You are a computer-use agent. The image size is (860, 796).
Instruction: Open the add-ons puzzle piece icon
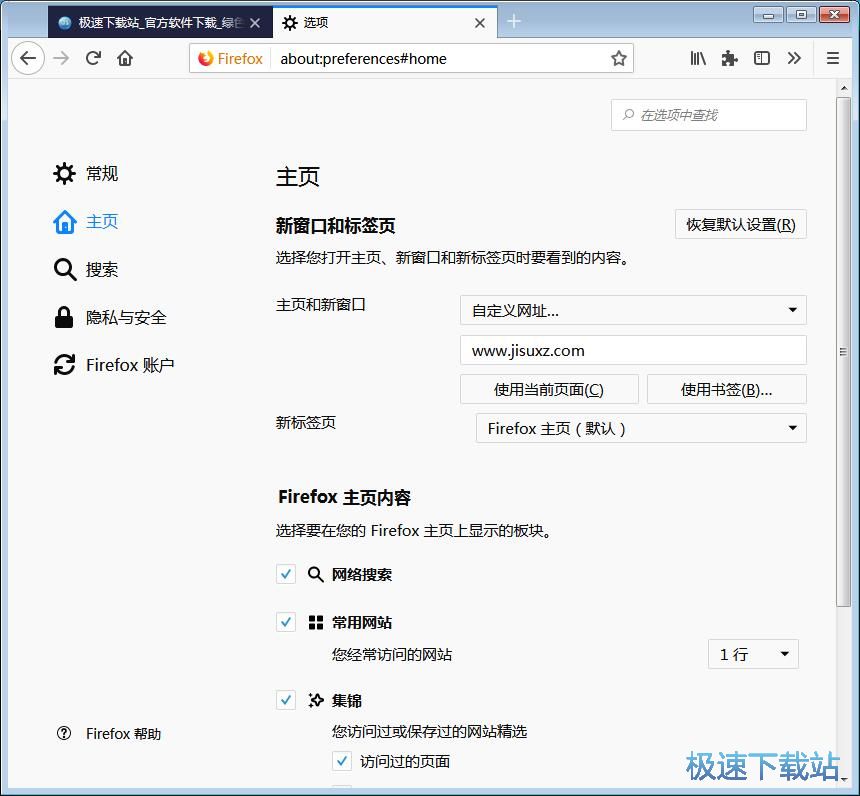point(729,58)
